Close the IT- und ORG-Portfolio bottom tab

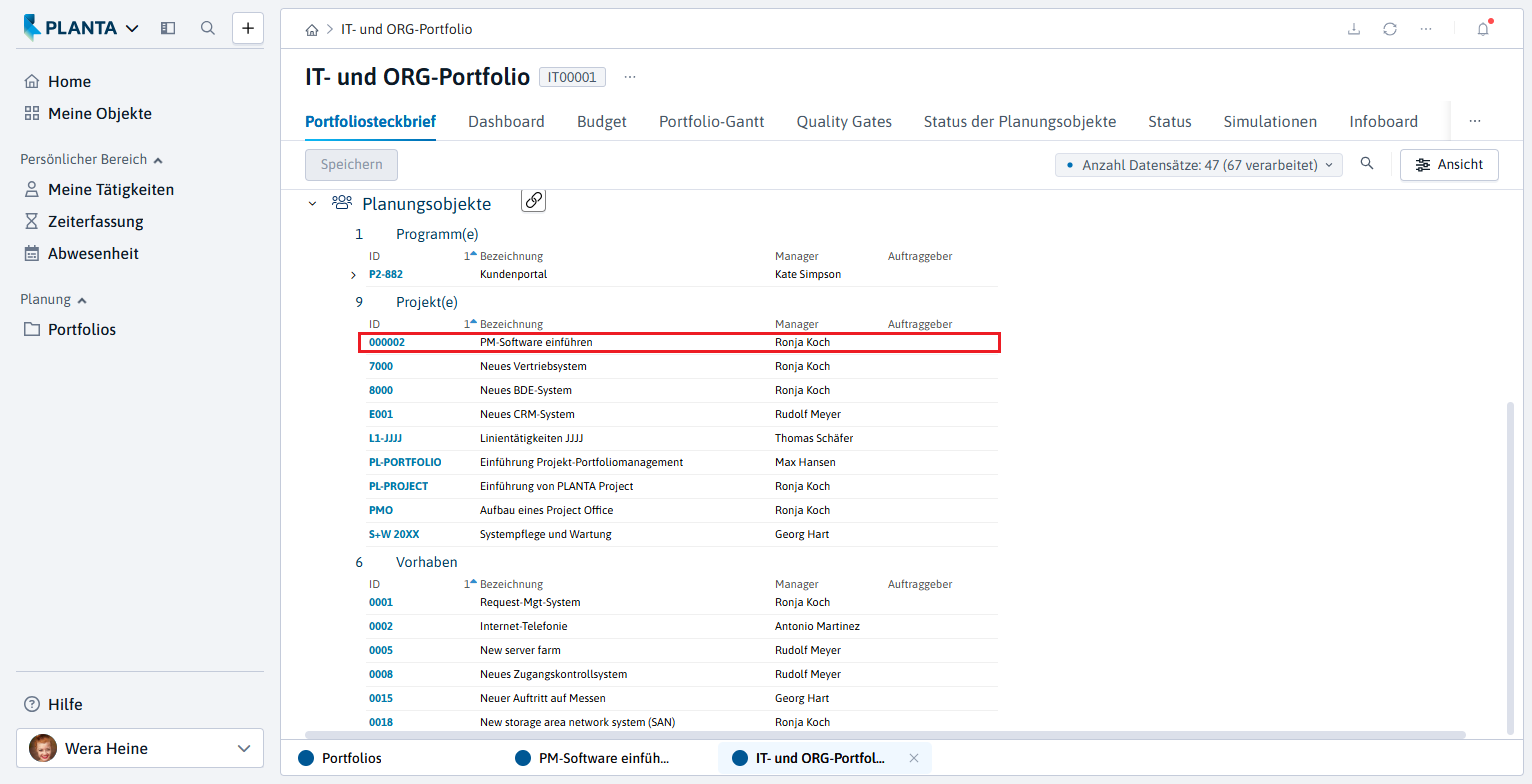(x=914, y=758)
